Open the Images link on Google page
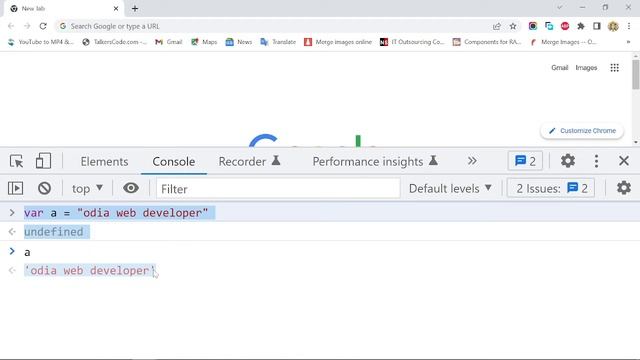The width and height of the screenshot is (640, 360). tap(586, 68)
